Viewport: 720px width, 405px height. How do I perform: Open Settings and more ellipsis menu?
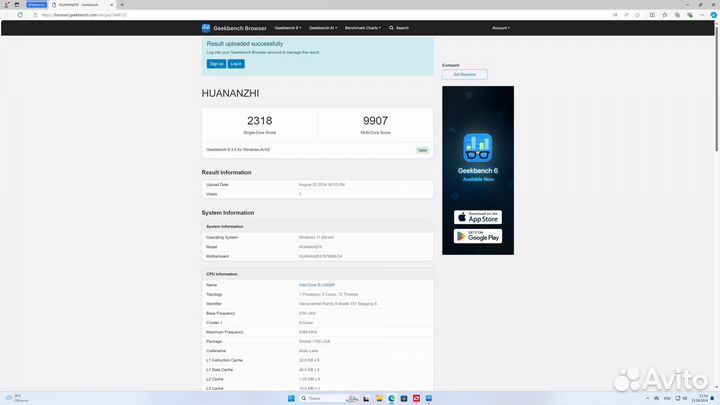click(x=702, y=15)
